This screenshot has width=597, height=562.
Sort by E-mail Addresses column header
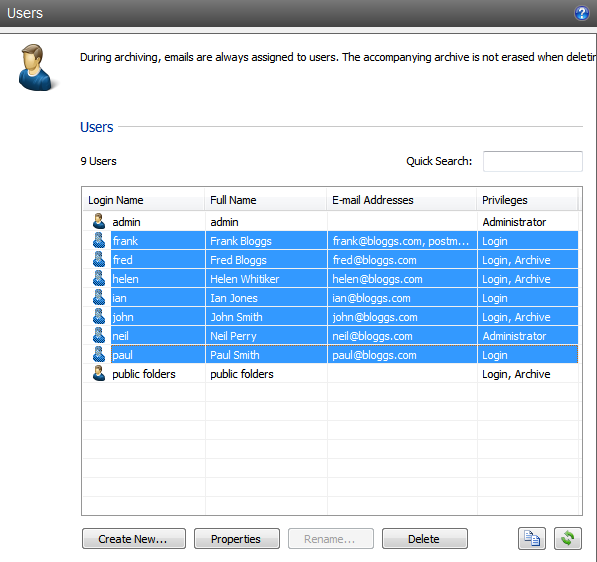coord(402,200)
